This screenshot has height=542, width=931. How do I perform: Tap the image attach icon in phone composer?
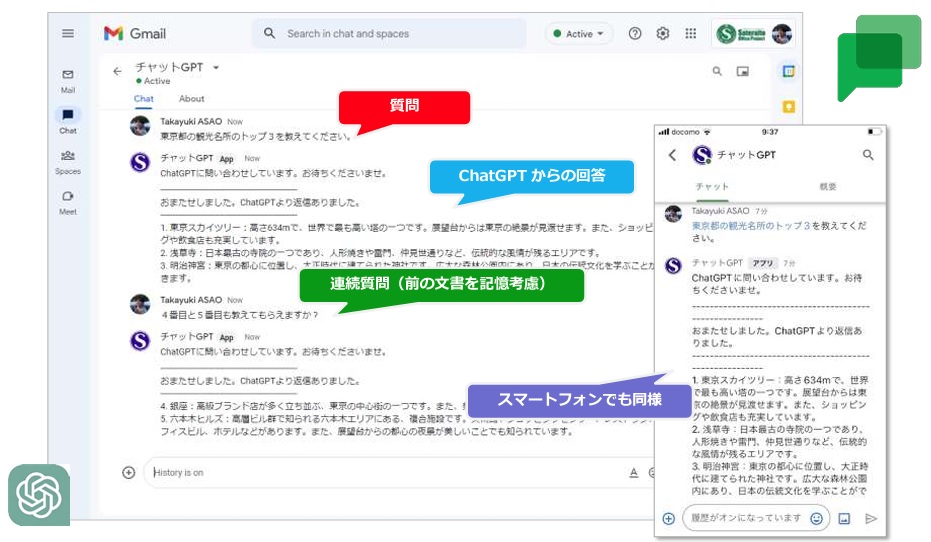coord(844,518)
